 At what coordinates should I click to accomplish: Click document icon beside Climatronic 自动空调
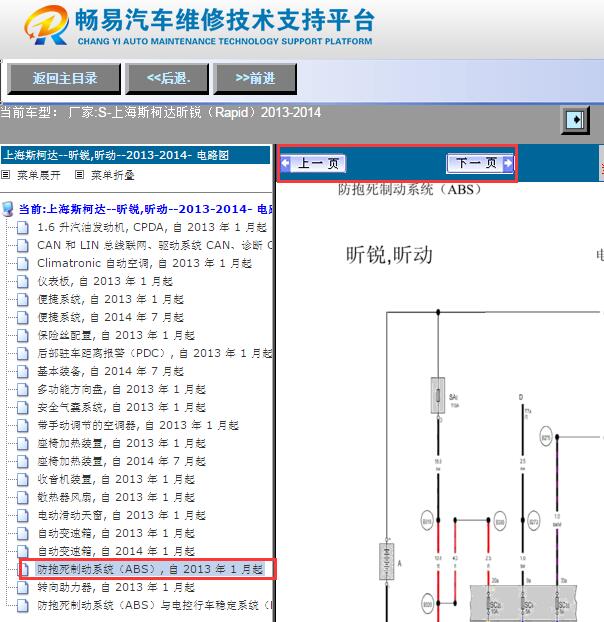(23, 263)
